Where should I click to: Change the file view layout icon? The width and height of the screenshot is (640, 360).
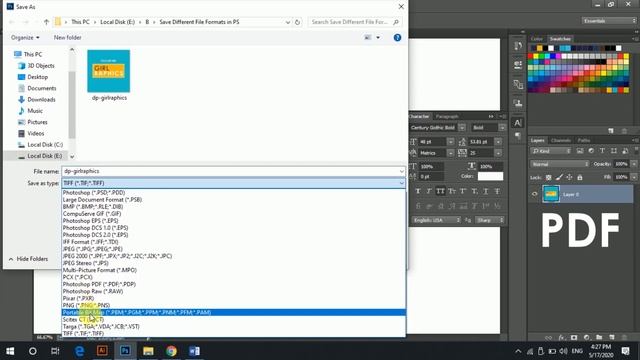[368, 38]
